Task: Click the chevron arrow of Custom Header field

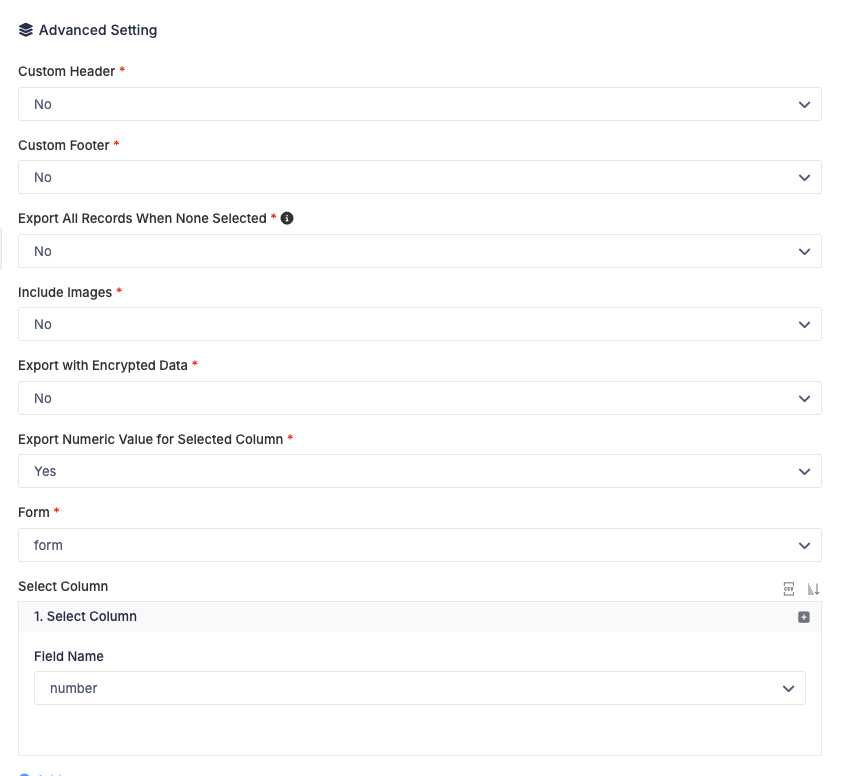Action: coord(804,104)
